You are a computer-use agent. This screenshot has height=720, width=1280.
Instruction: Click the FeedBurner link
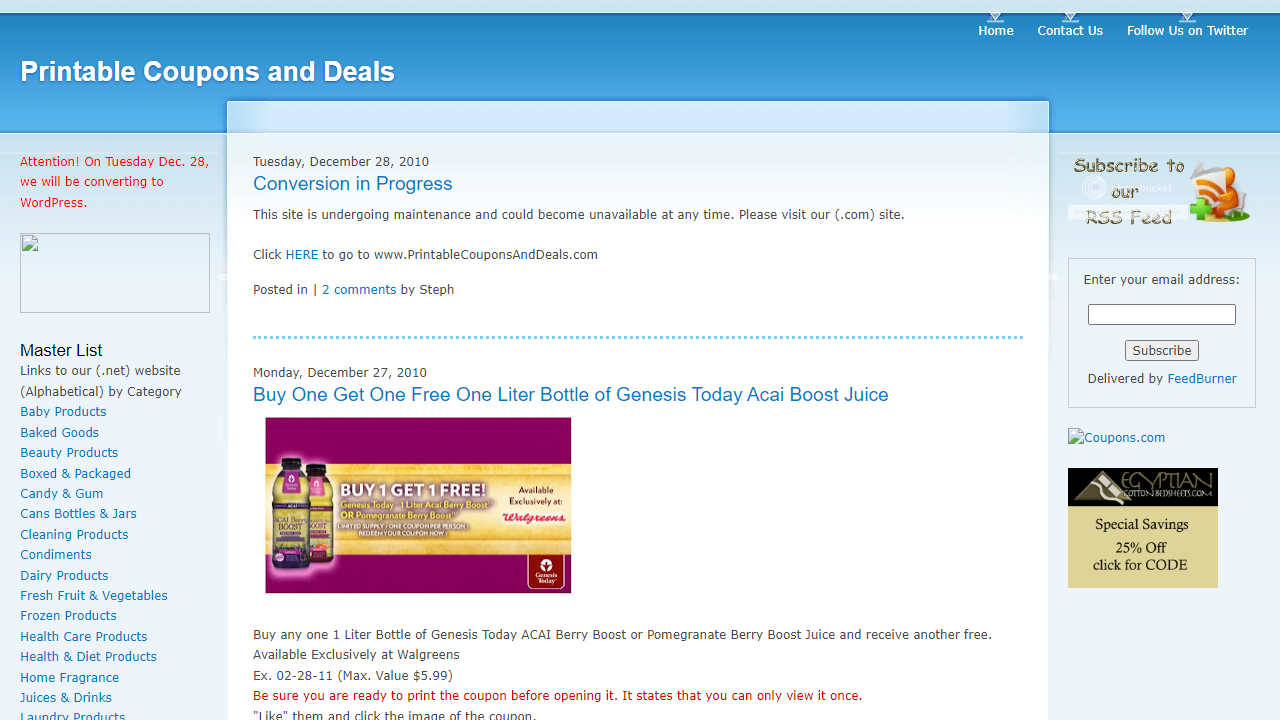point(1201,378)
